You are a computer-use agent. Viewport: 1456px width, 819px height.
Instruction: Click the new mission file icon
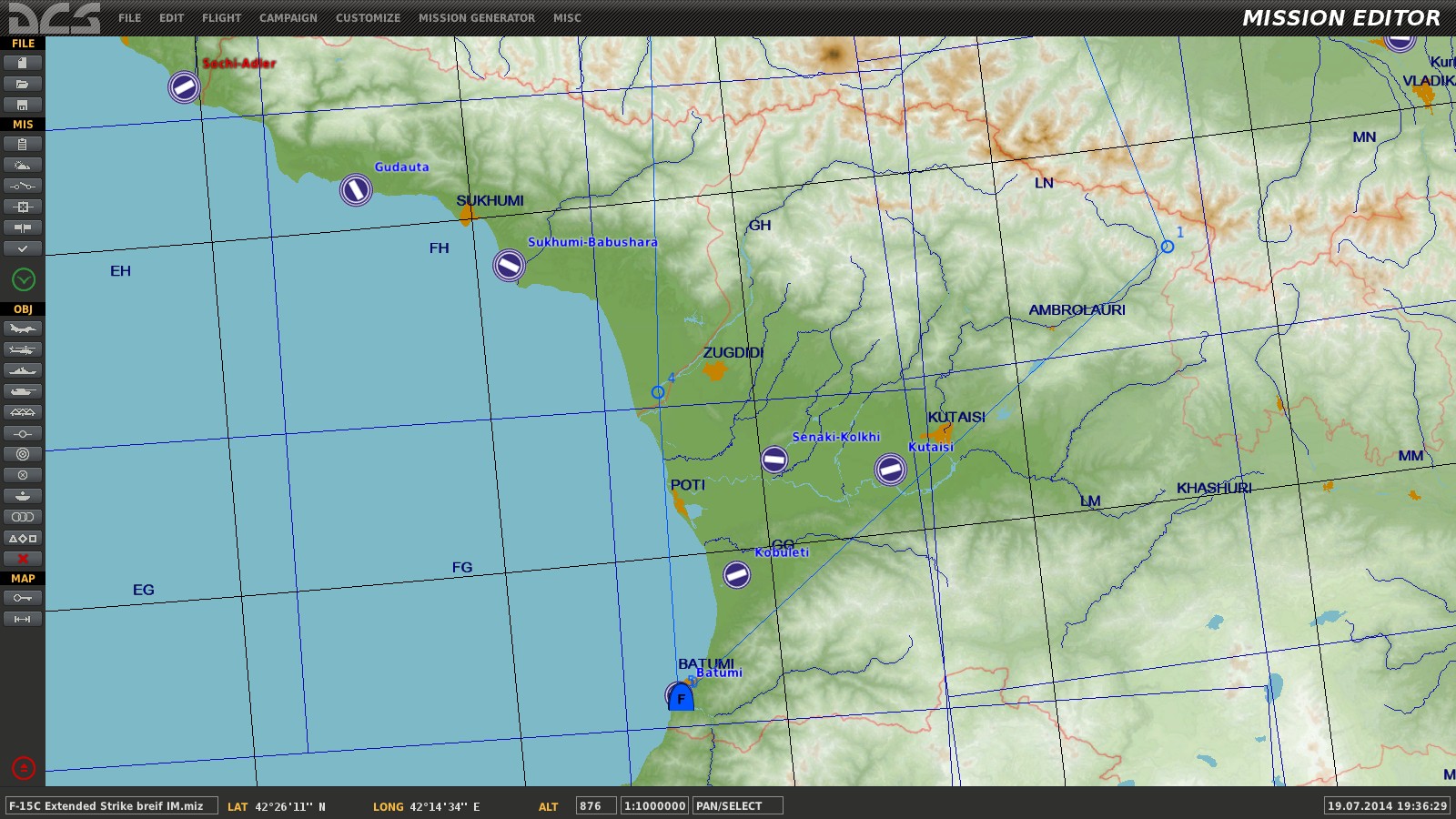click(23, 63)
